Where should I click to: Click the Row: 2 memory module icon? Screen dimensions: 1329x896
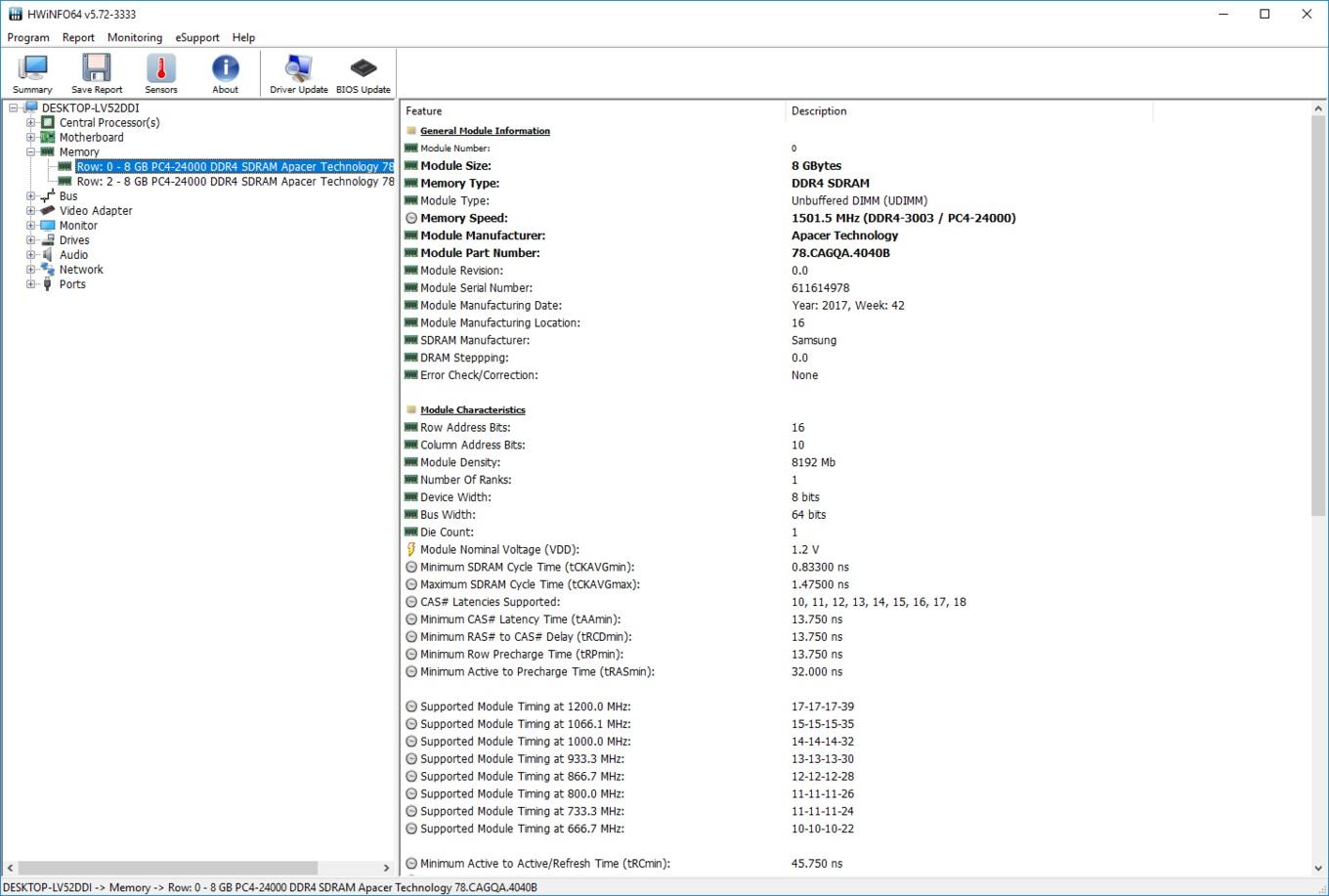click(x=64, y=182)
